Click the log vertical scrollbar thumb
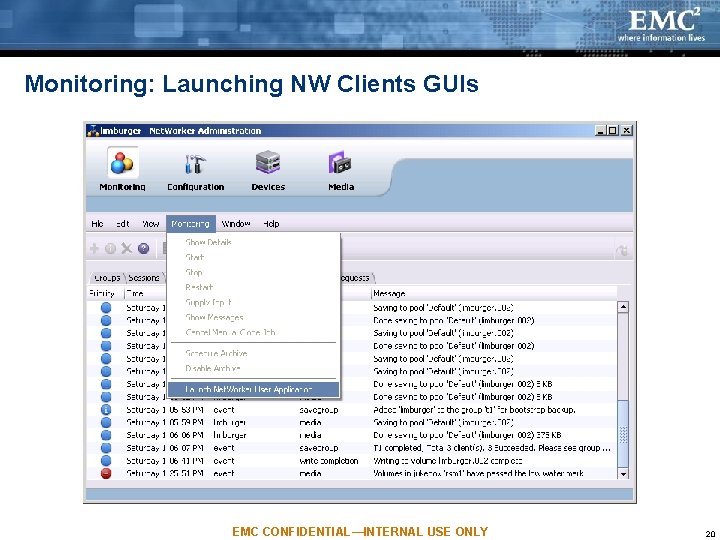This screenshot has height=540, width=720. pos(623,434)
